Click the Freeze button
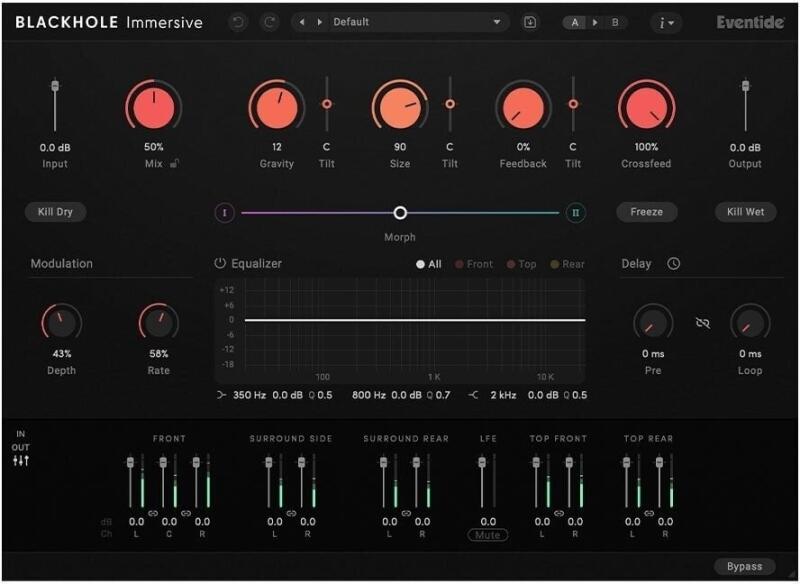 point(646,212)
